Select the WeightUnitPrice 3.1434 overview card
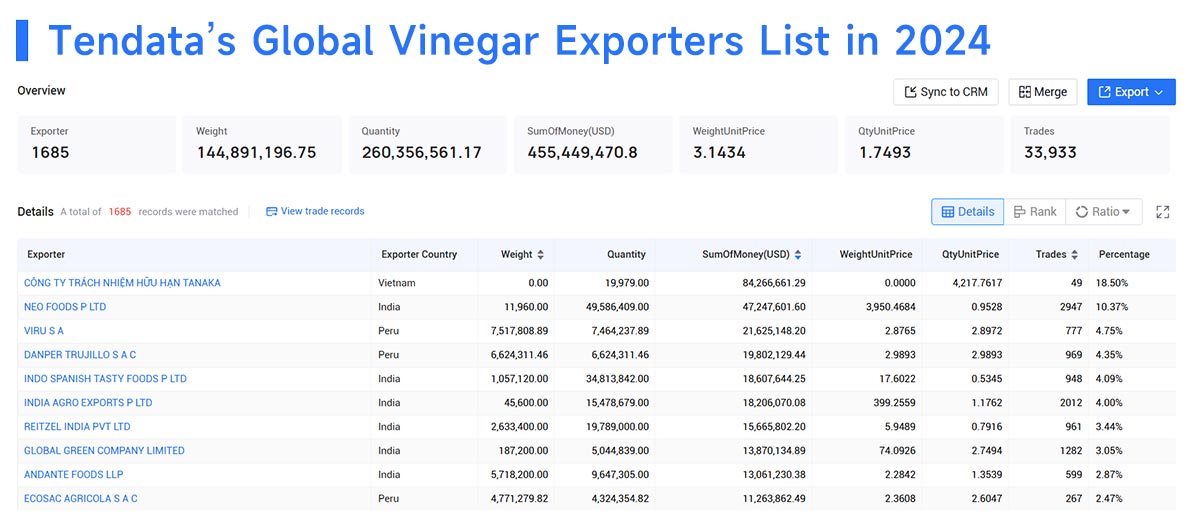 (x=758, y=144)
